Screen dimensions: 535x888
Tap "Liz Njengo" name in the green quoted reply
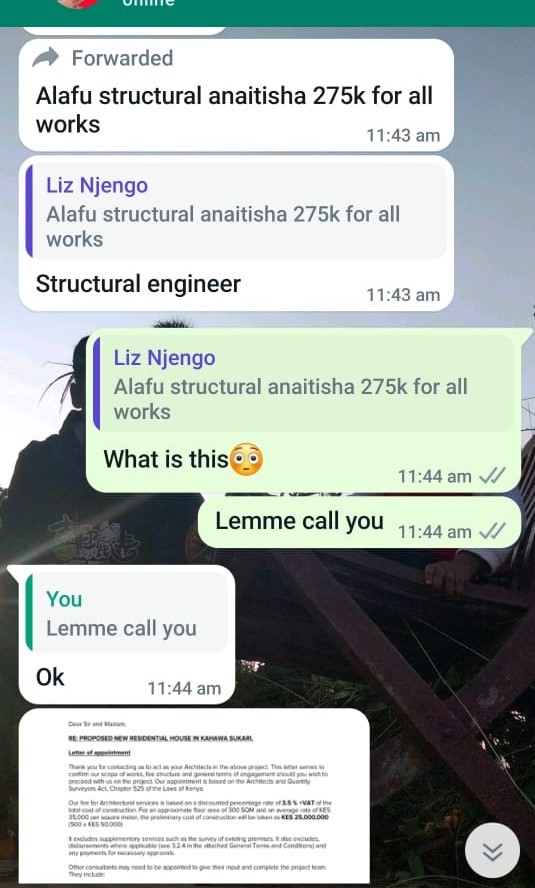coord(164,358)
